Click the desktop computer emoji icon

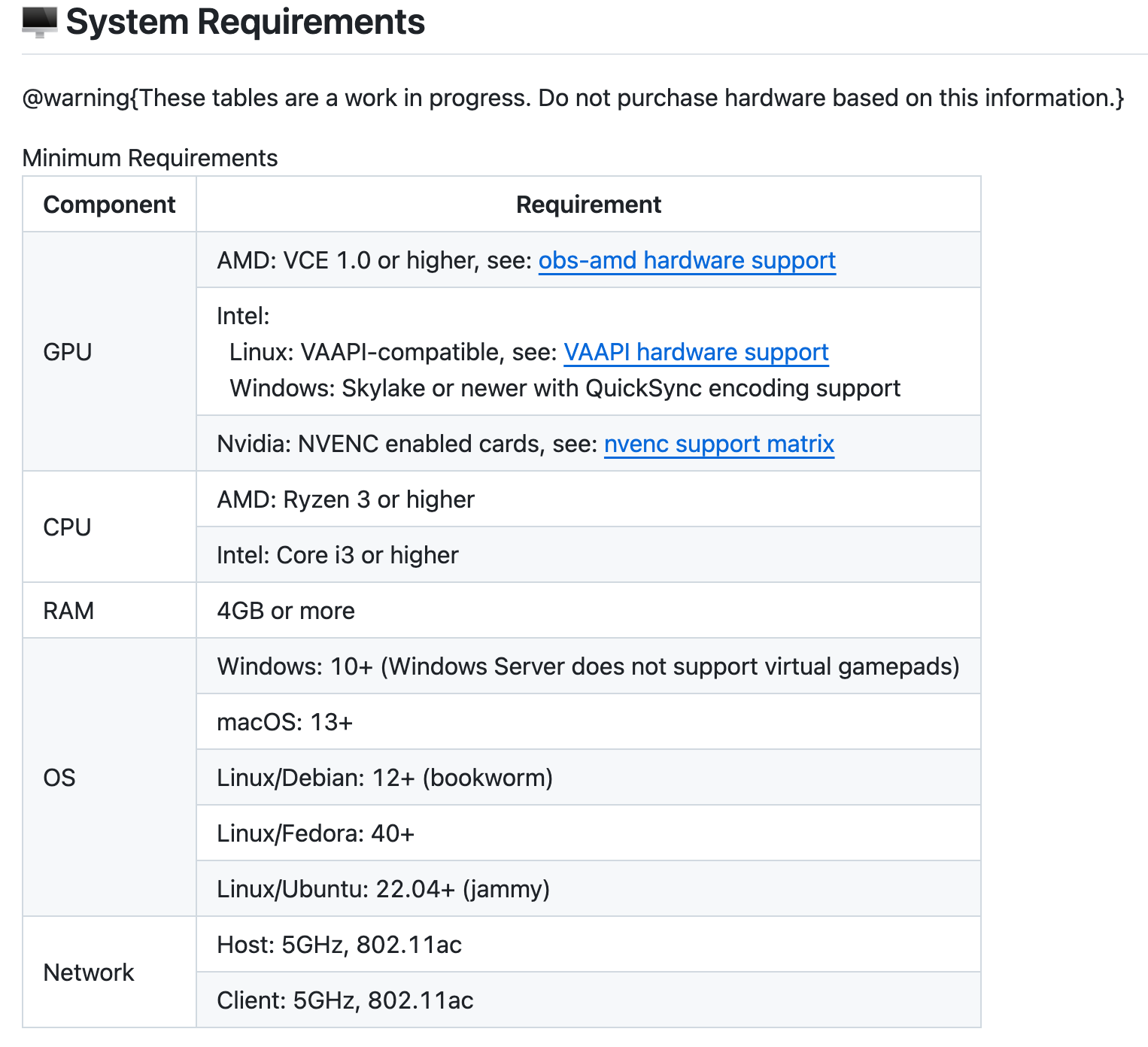[40, 22]
